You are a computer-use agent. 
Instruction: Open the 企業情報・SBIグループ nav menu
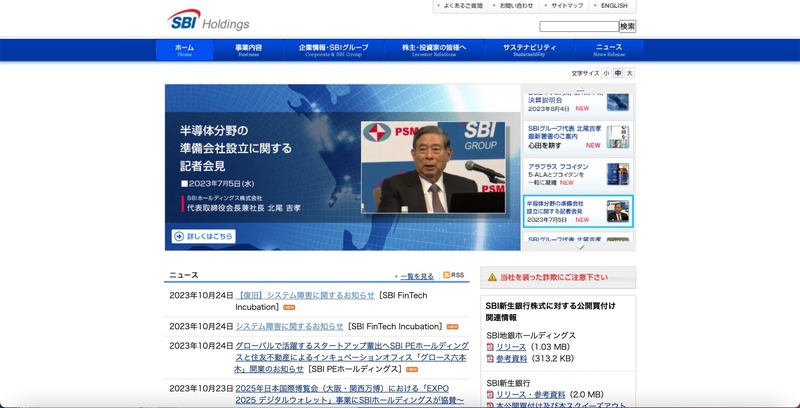point(333,50)
